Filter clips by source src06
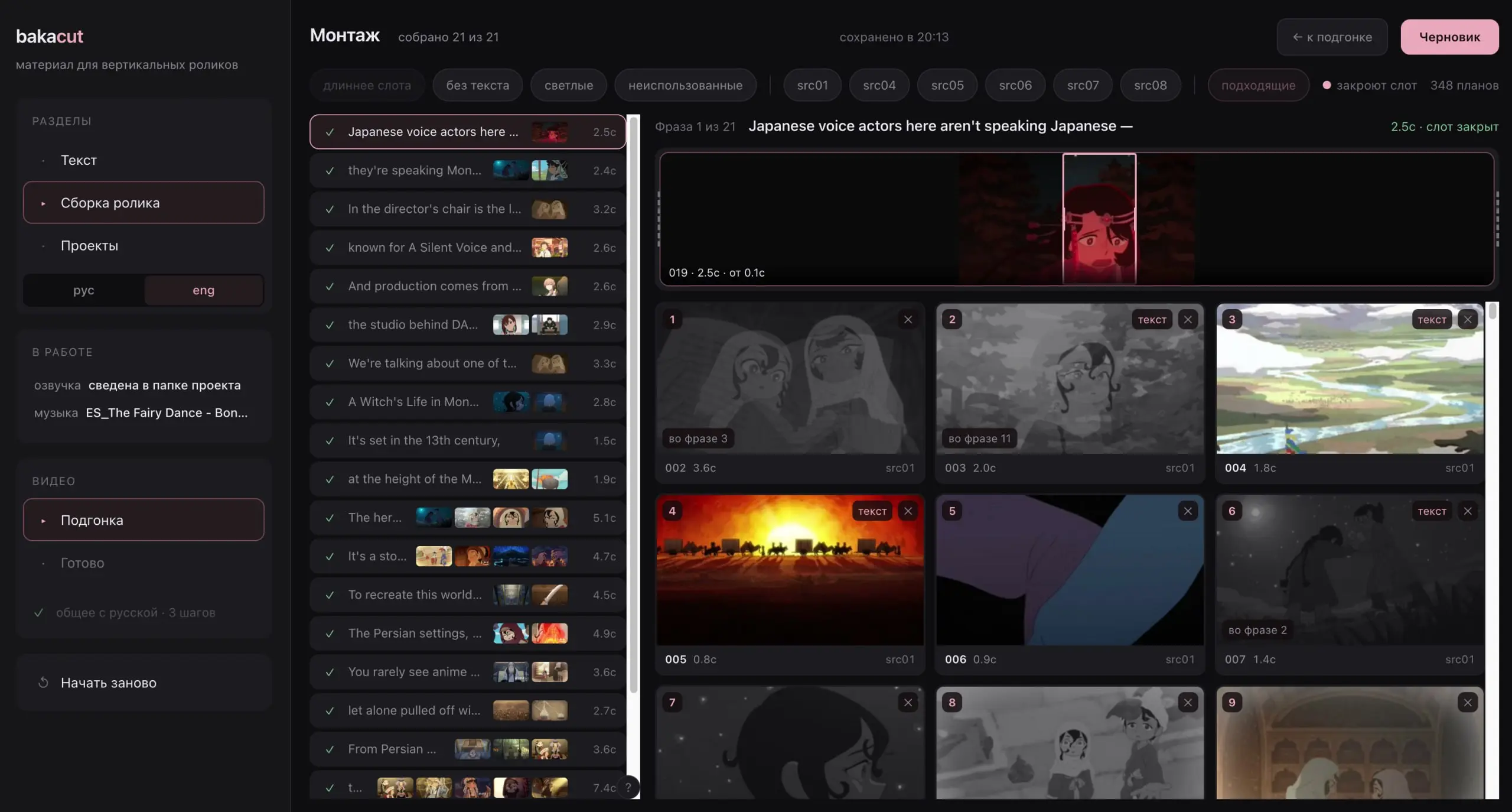 (1015, 85)
